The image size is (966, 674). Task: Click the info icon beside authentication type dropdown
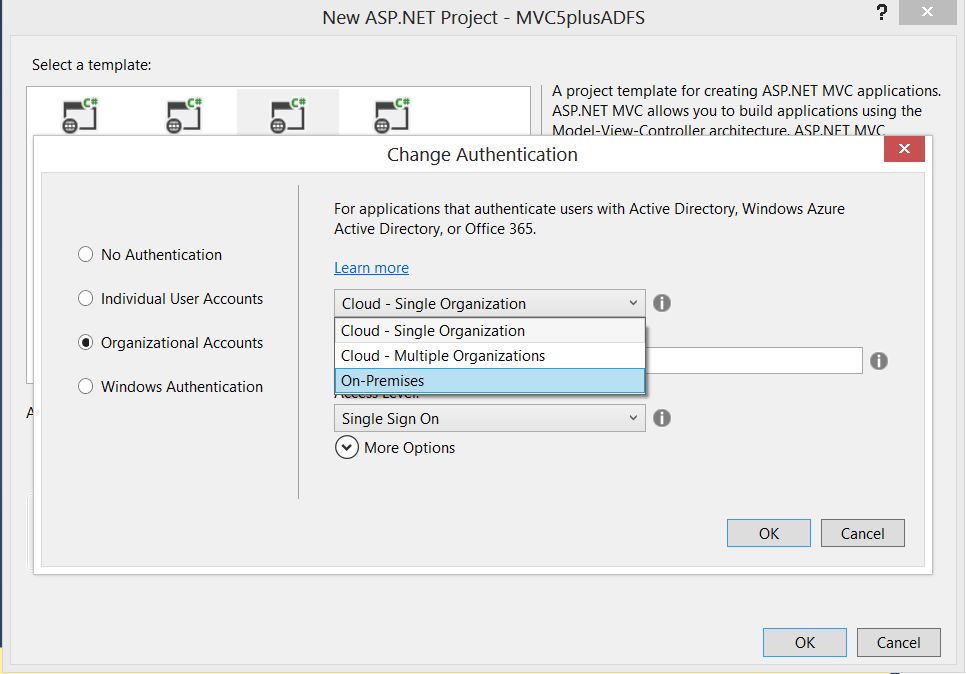tap(662, 303)
